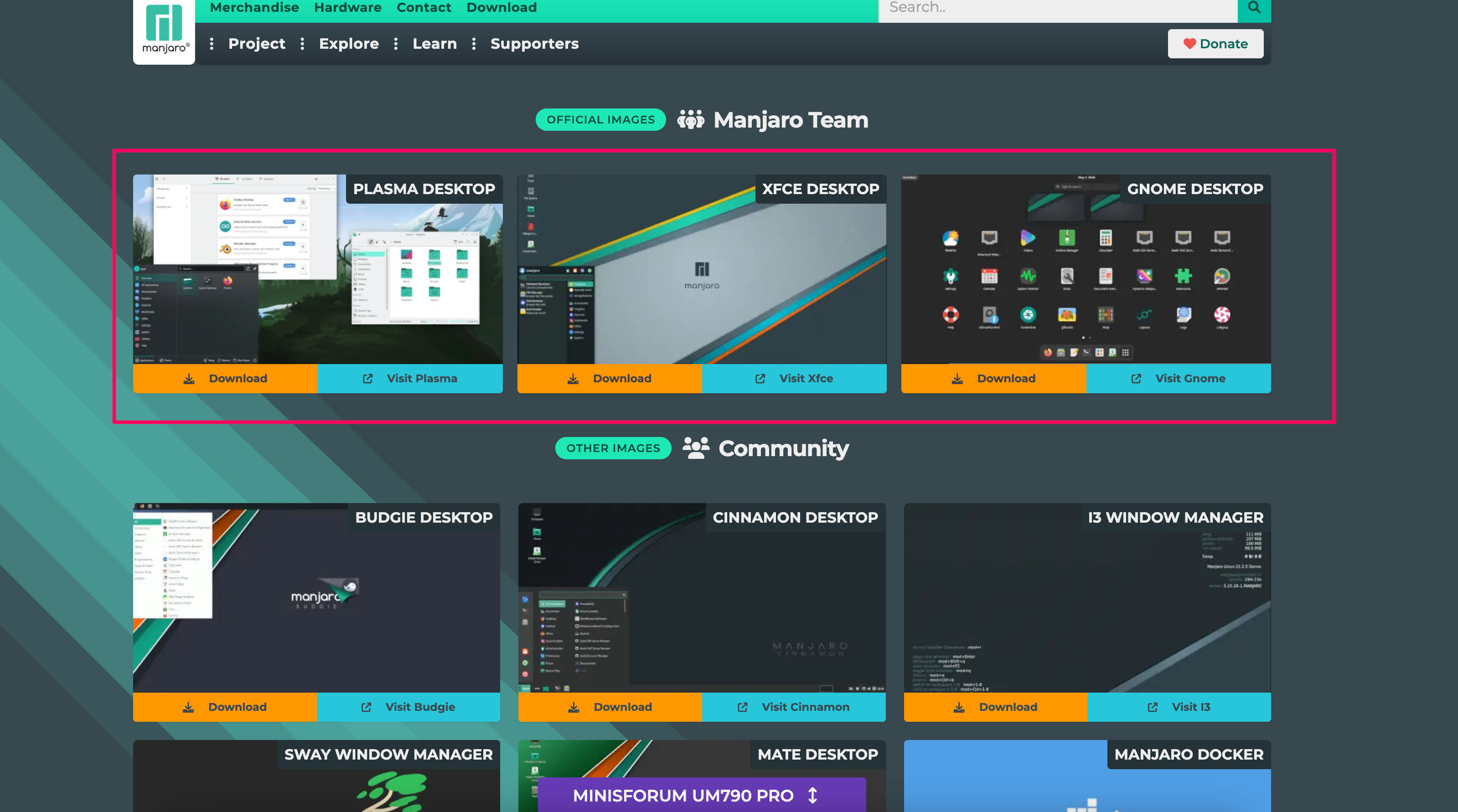Click Visit Plasma button
This screenshot has height=812, width=1458.
(410, 379)
